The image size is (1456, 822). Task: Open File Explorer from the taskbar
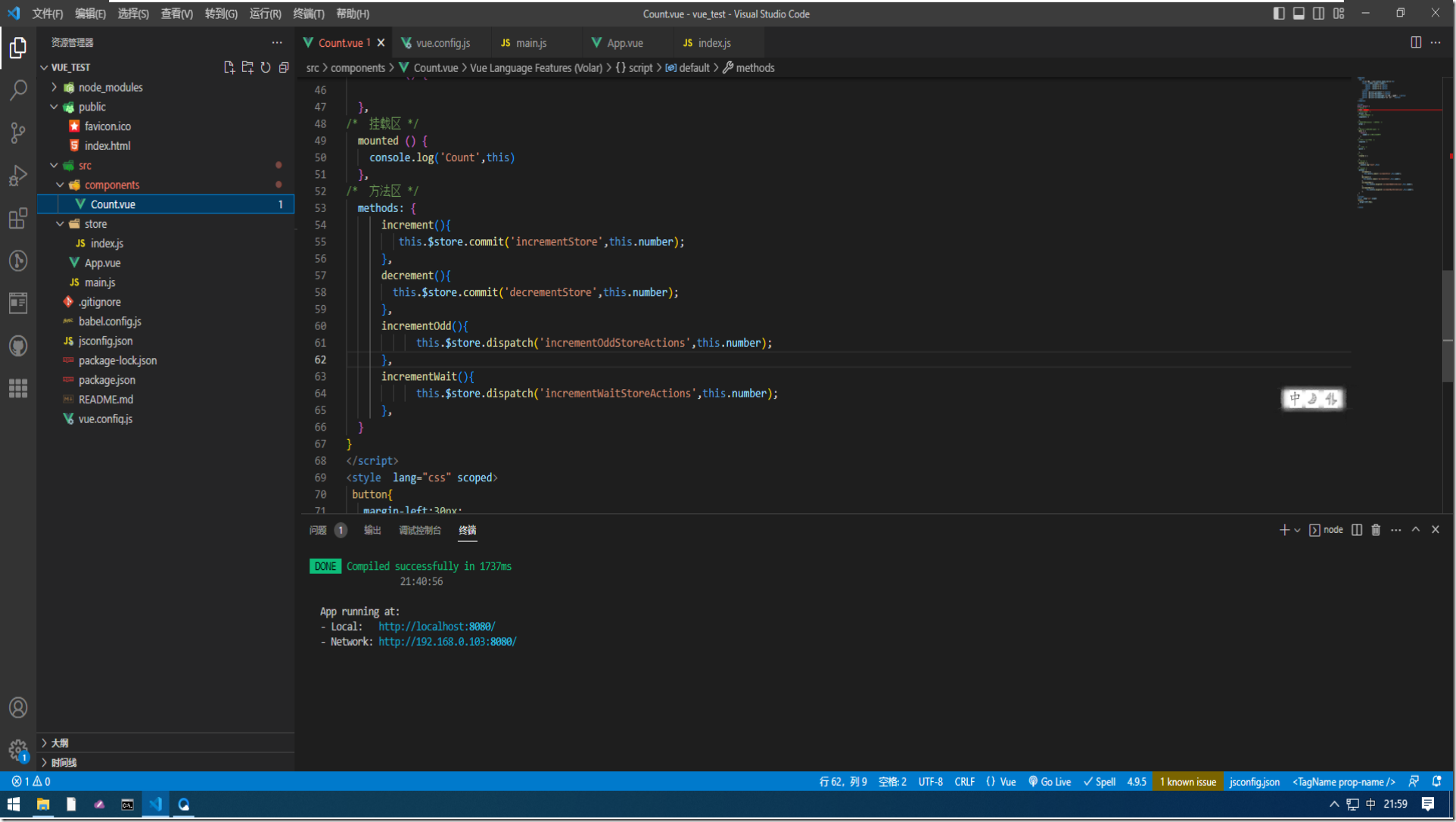42,805
